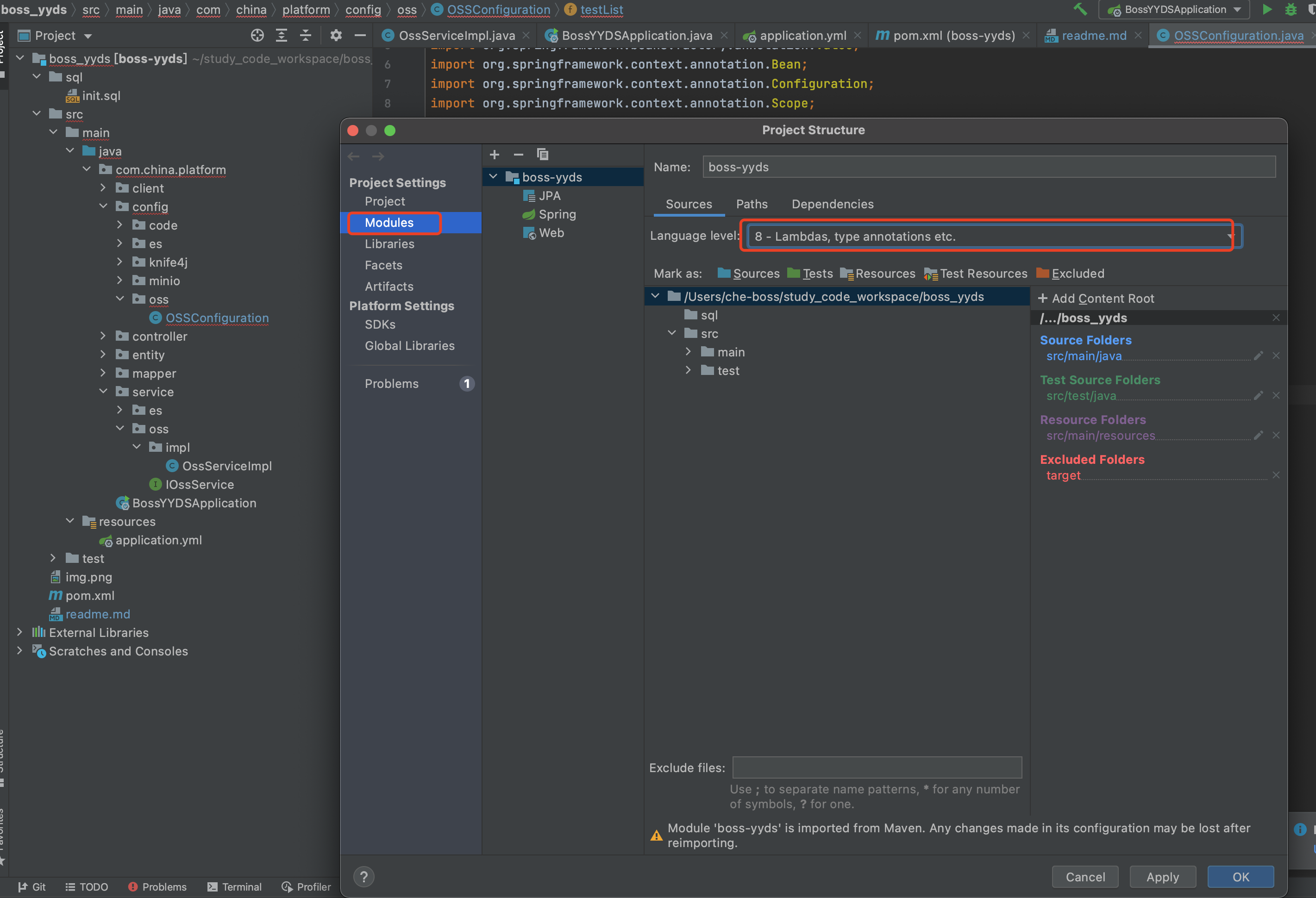Screen dimensions: 1316x898
Task: Remove target from Excluded Folders
Action: point(1276,475)
